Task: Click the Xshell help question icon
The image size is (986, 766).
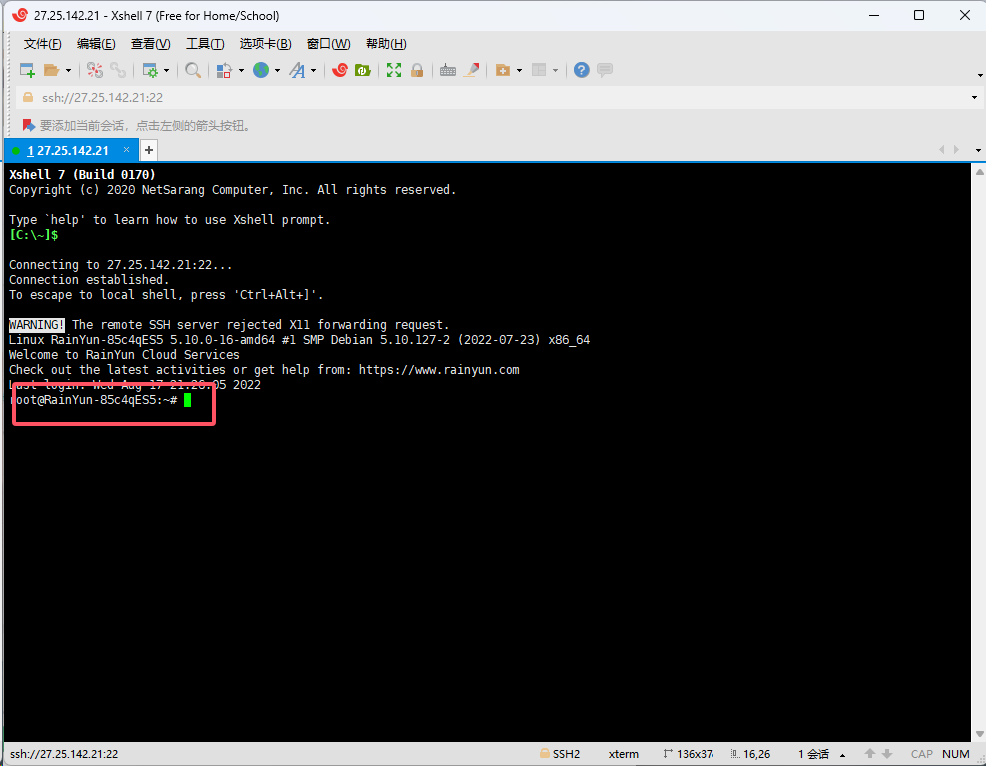Action: click(581, 70)
